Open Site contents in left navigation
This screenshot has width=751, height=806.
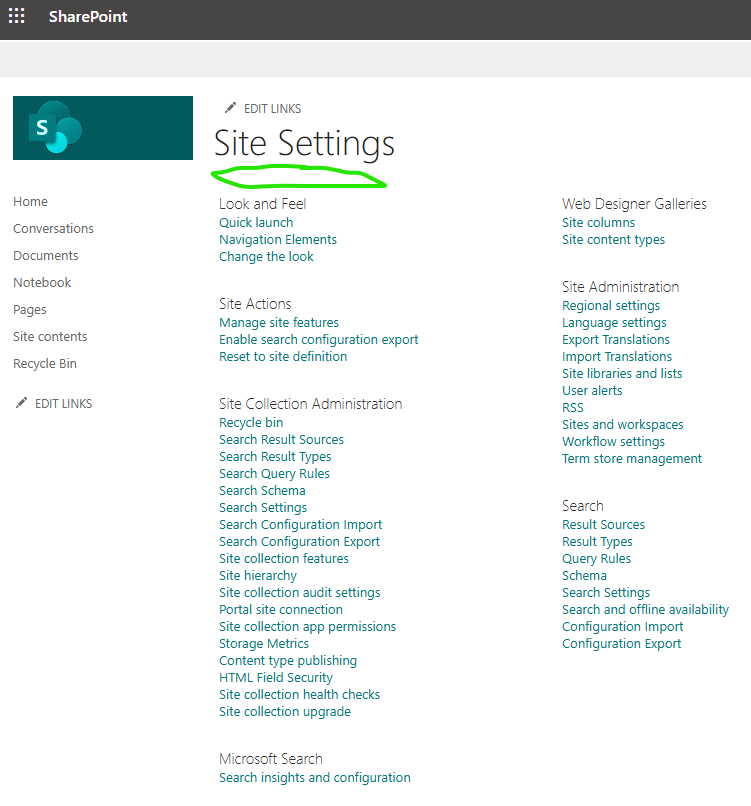click(x=50, y=336)
